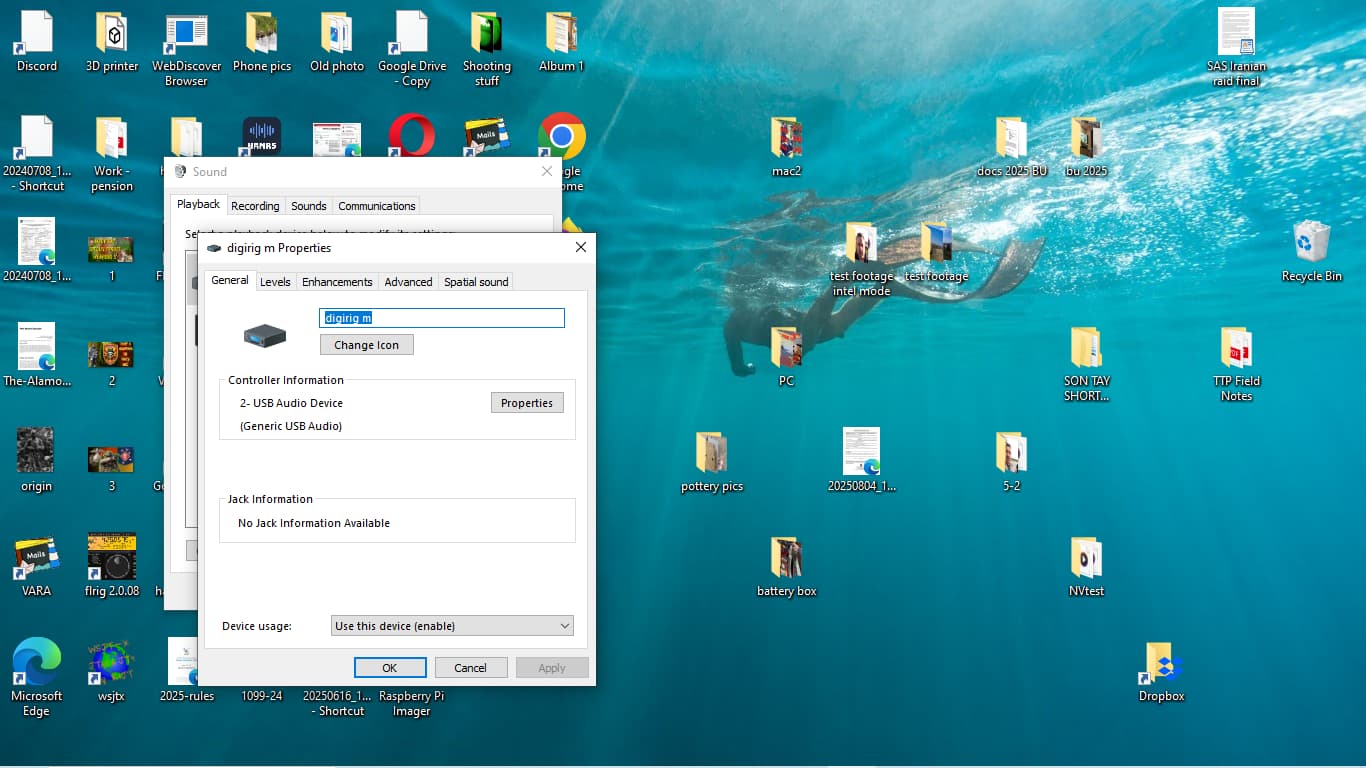Open the Opera browser desktop icon

tap(411, 136)
